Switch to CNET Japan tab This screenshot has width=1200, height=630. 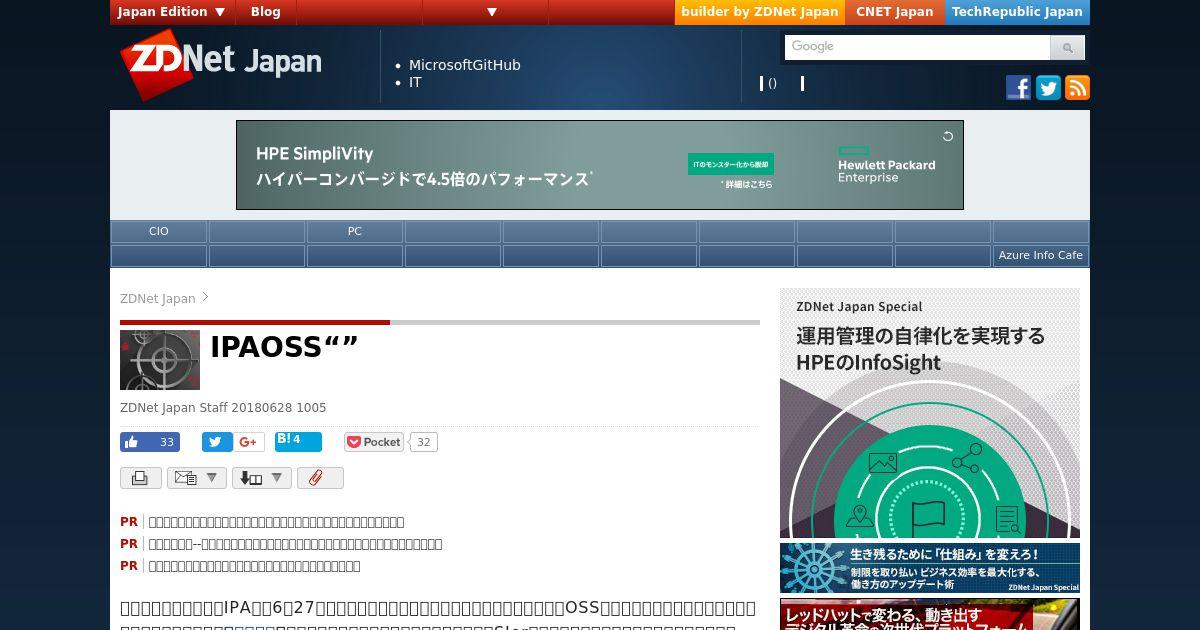point(894,12)
